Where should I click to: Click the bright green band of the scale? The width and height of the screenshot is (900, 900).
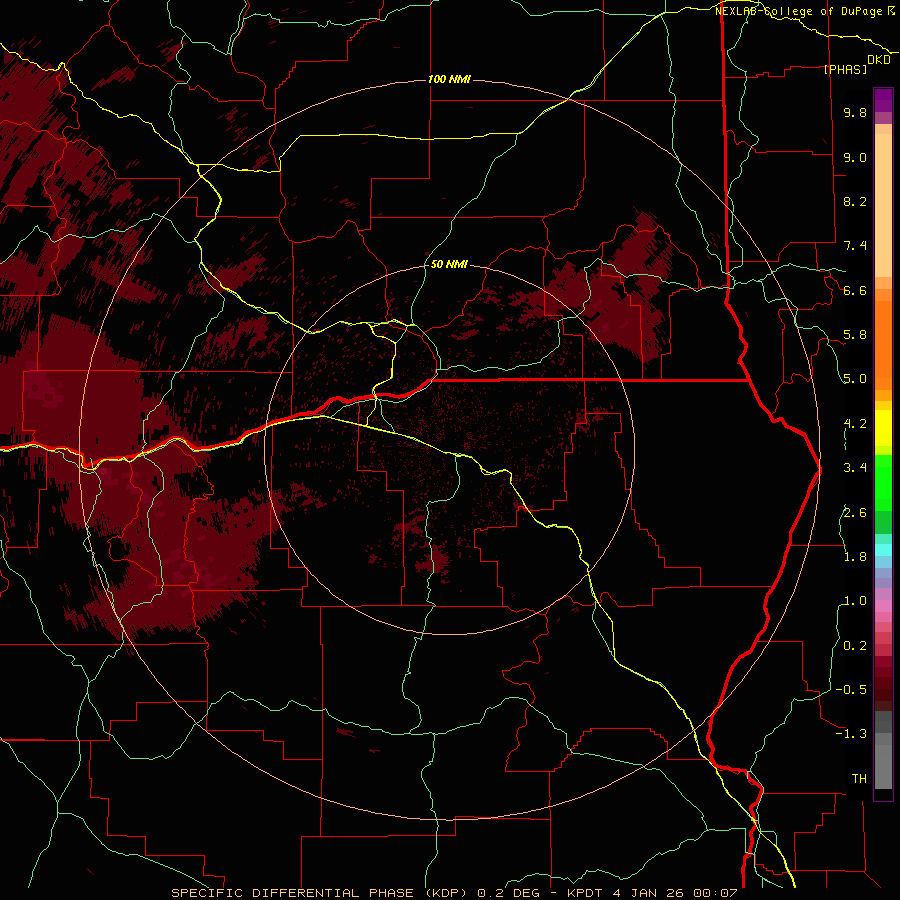tap(883, 482)
